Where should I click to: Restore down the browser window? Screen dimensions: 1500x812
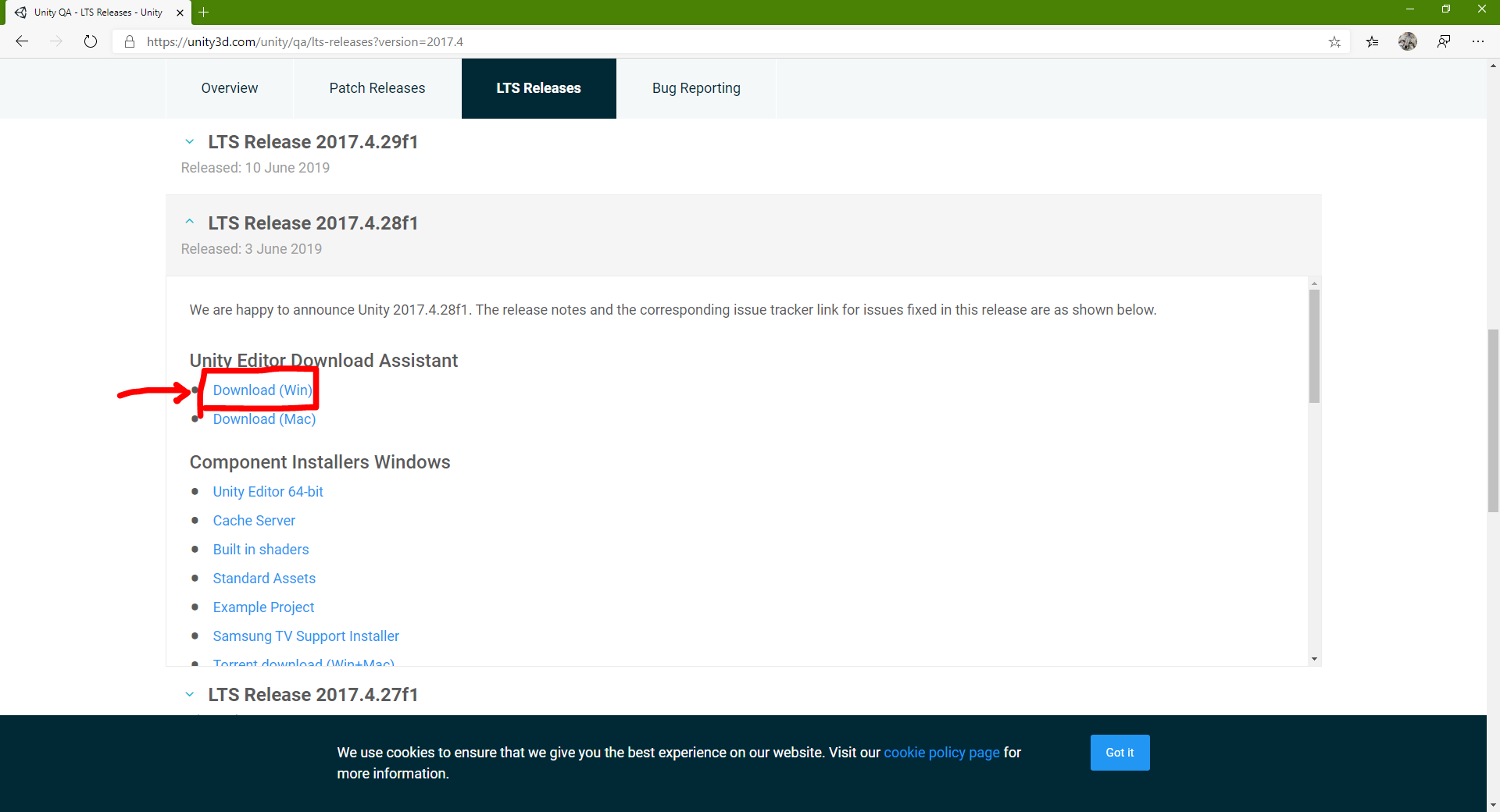(x=1446, y=9)
